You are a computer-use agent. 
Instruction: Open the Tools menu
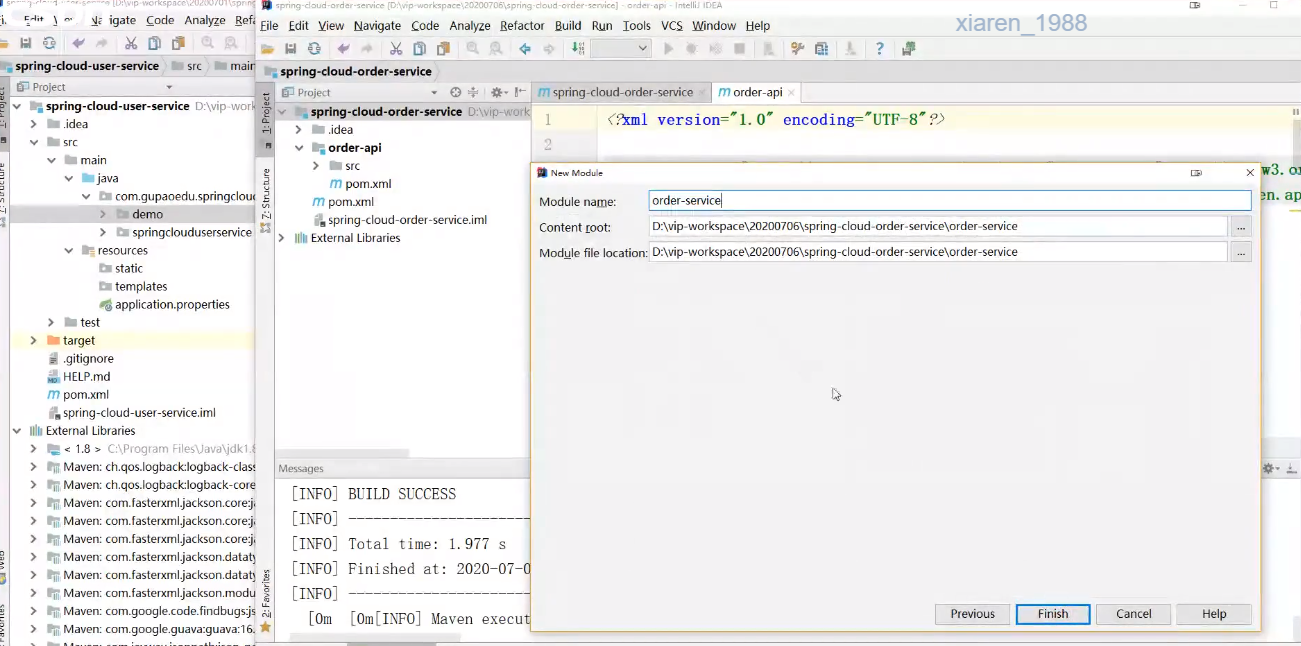(x=636, y=26)
